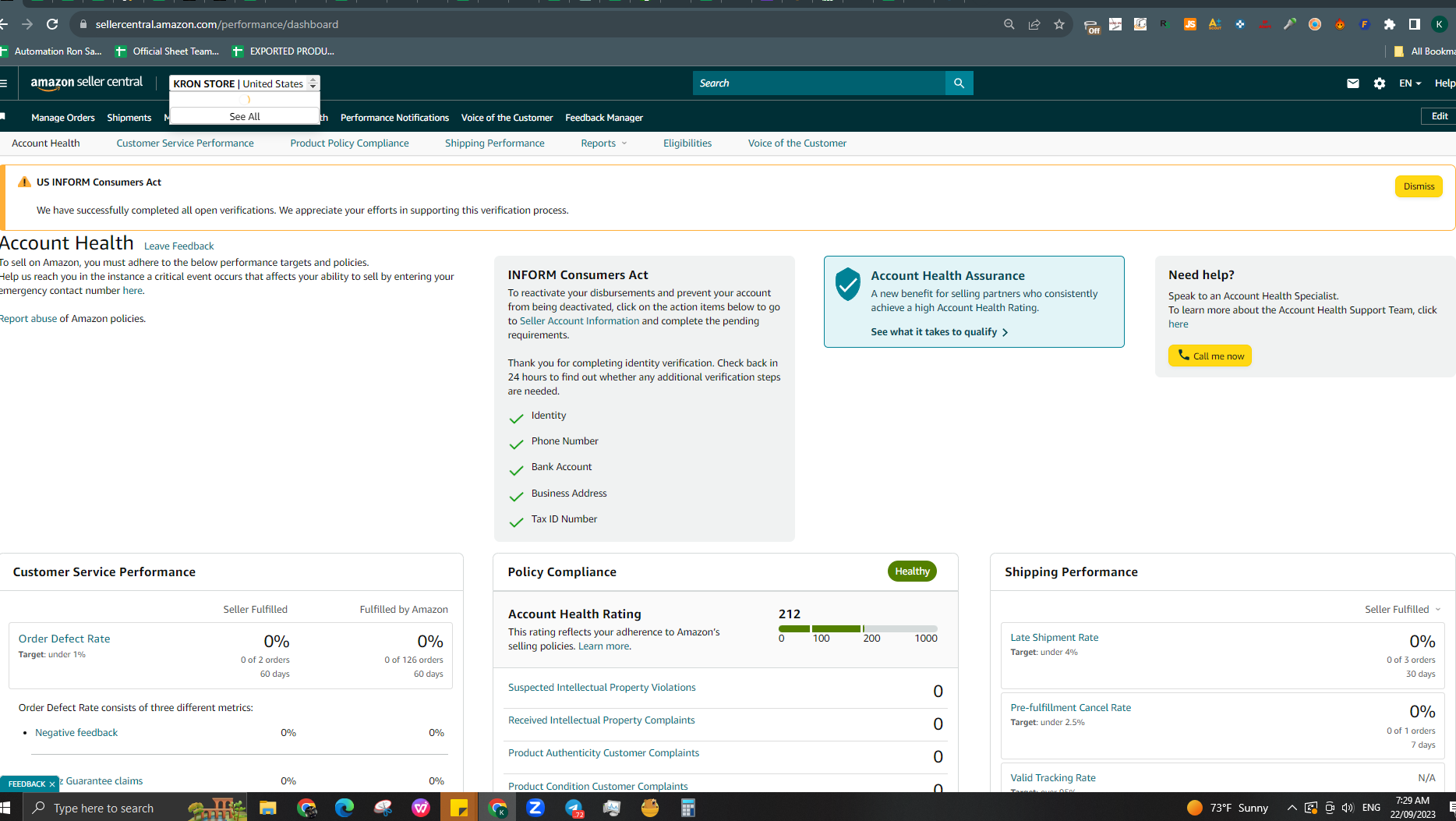This screenshot has width=1456, height=821.
Task: Bookmark this page with the star icon
Action: pos(1059,24)
